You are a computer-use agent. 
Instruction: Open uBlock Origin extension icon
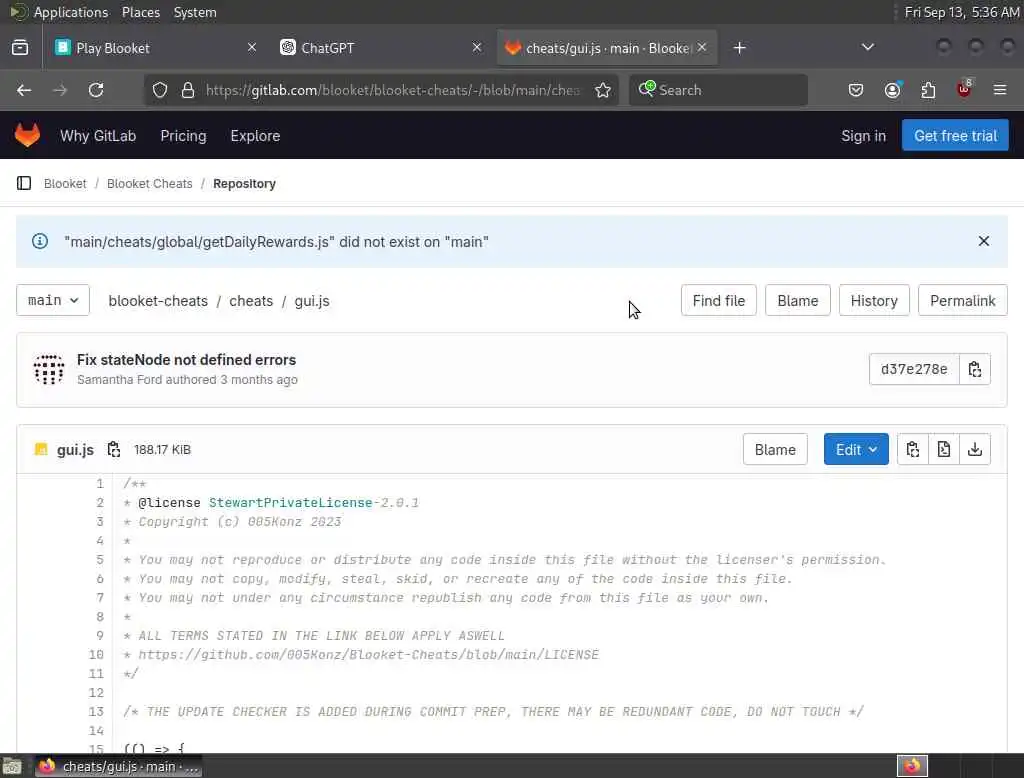pos(964,89)
